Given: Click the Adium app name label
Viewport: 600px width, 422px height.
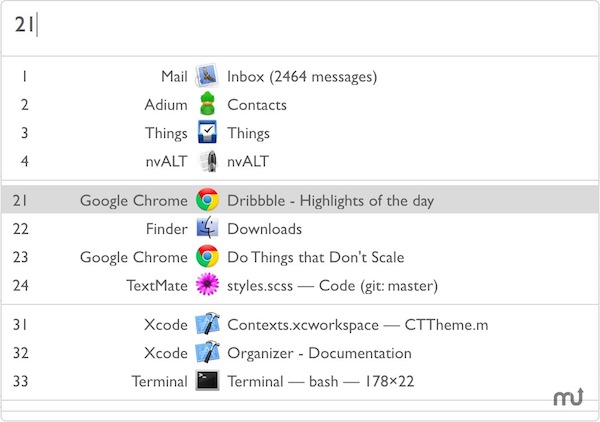Looking at the screenshot, I should tap(166, 105).
